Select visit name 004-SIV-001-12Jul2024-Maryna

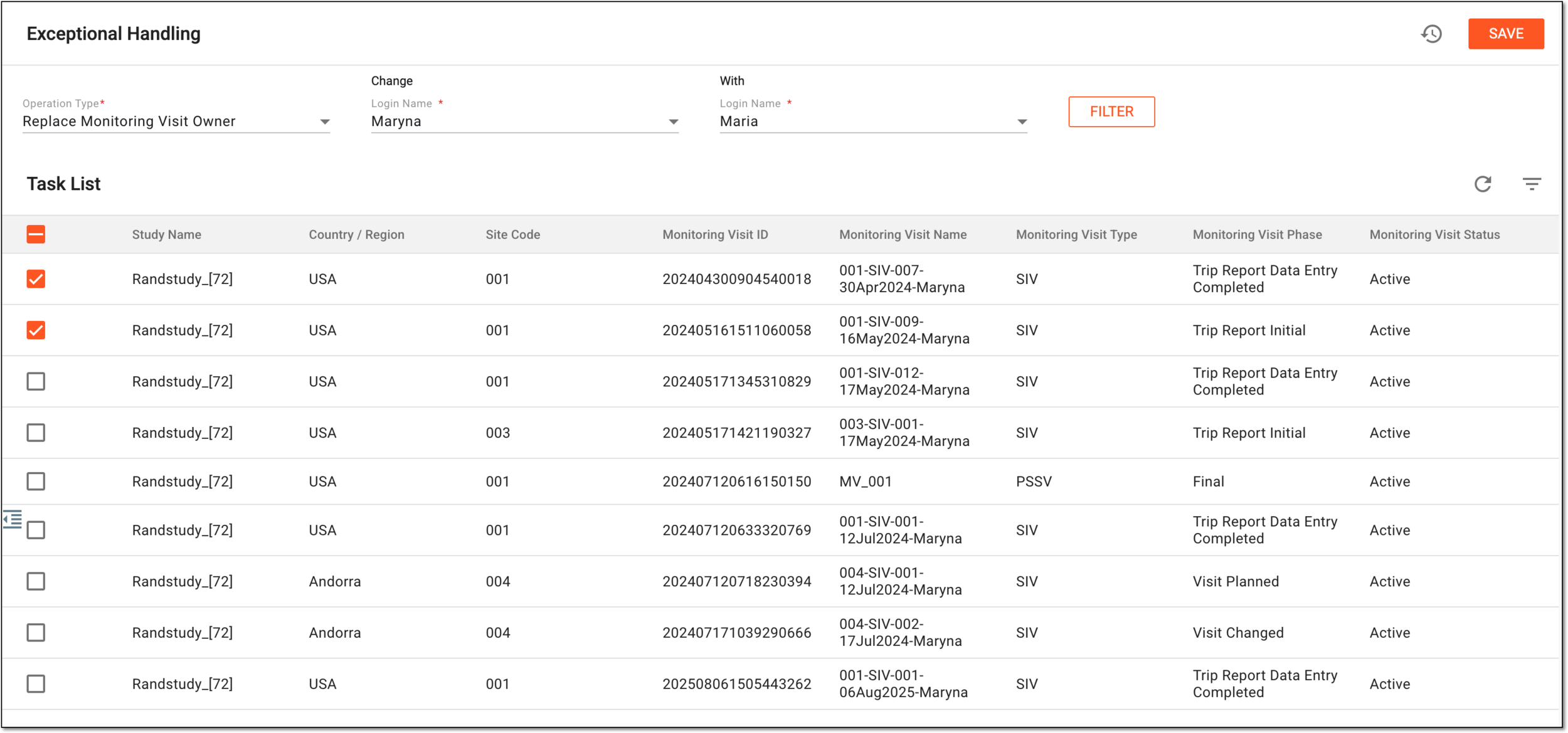click(x=900, y=581)
